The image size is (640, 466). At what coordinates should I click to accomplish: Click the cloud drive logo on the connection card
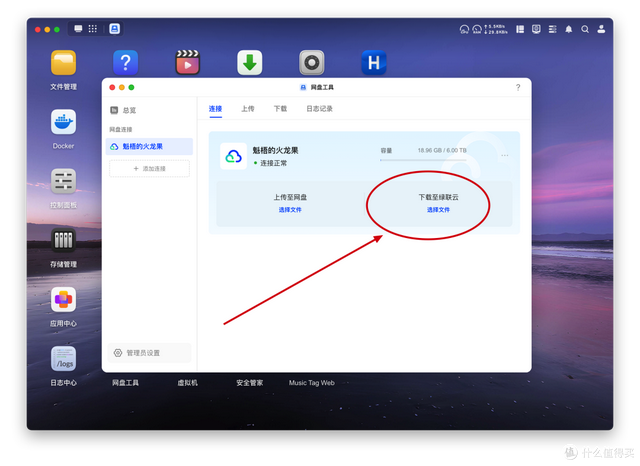(x=233, y=156)
